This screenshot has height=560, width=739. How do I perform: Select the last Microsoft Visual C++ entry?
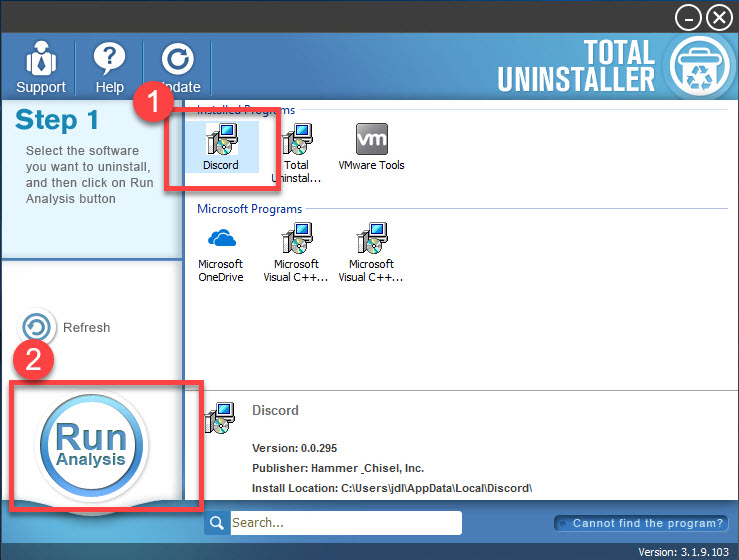coord(371,253)
